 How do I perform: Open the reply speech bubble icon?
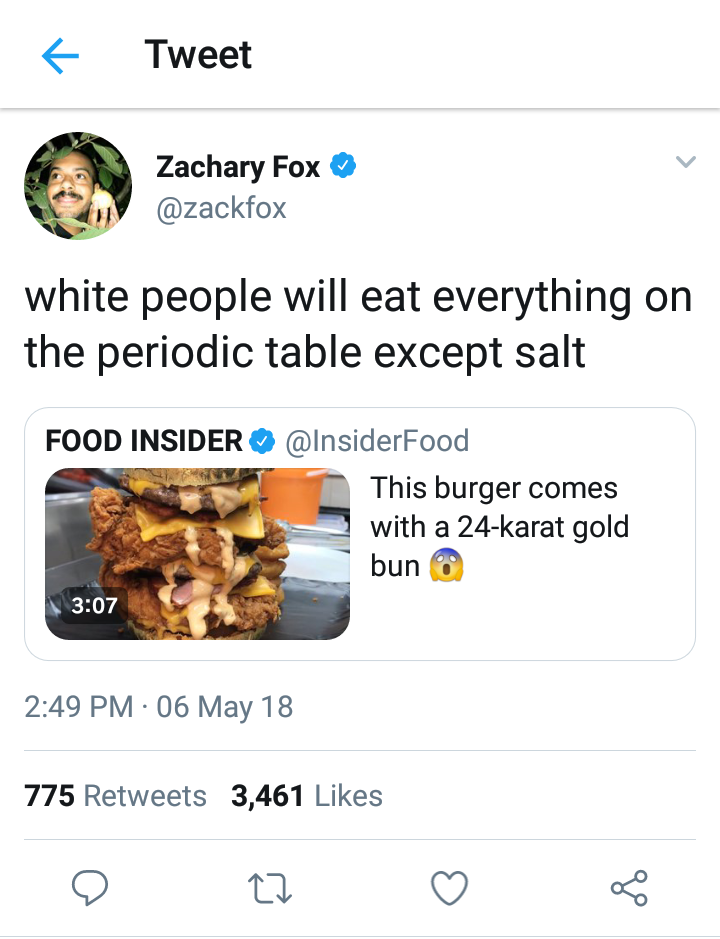[90, 887]
